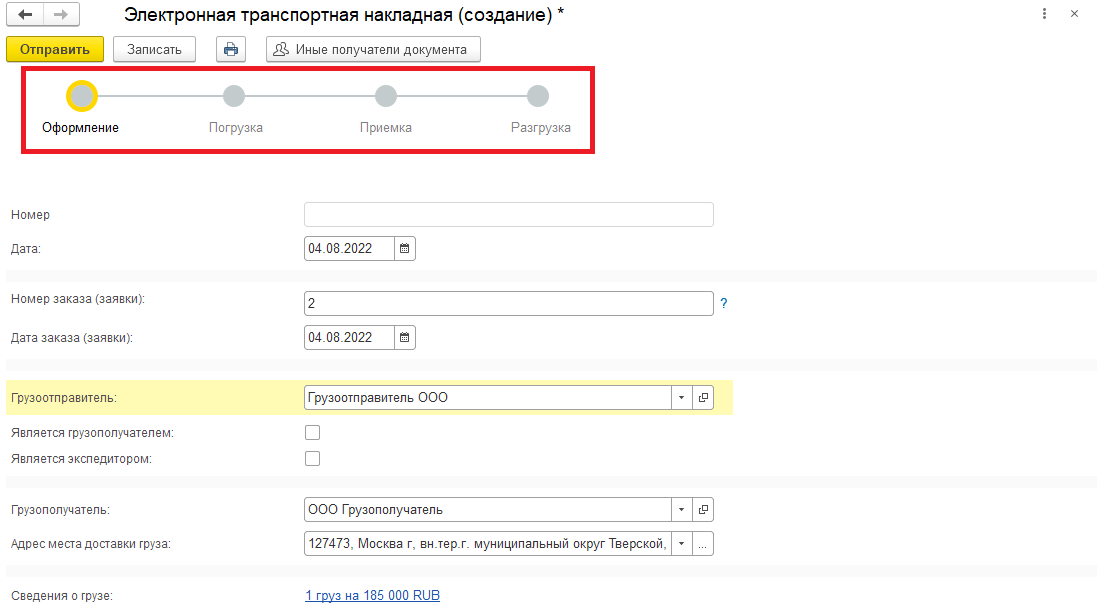The image size is (1097, 613).
Task: Select the Приемка stage step
Action: (x=385, y=96)
